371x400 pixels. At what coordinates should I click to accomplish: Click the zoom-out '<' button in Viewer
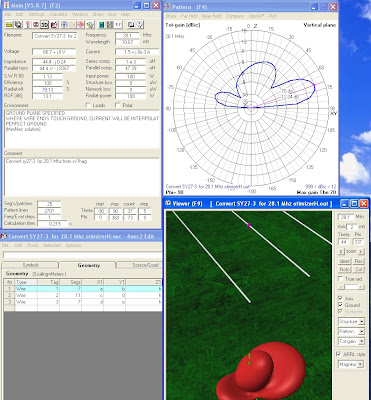[x=340, y=251]
